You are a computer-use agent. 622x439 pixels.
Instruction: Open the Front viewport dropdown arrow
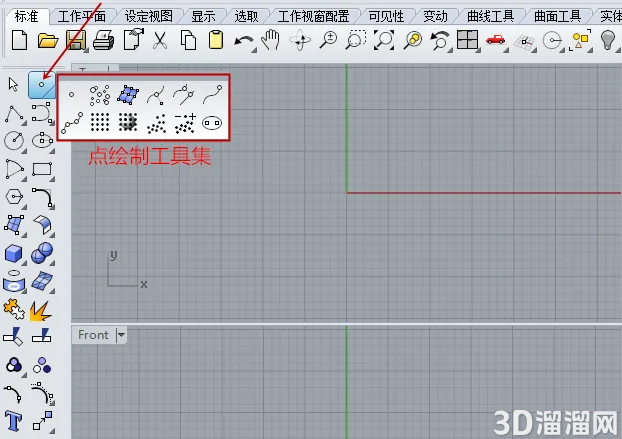tap(121, 335)
